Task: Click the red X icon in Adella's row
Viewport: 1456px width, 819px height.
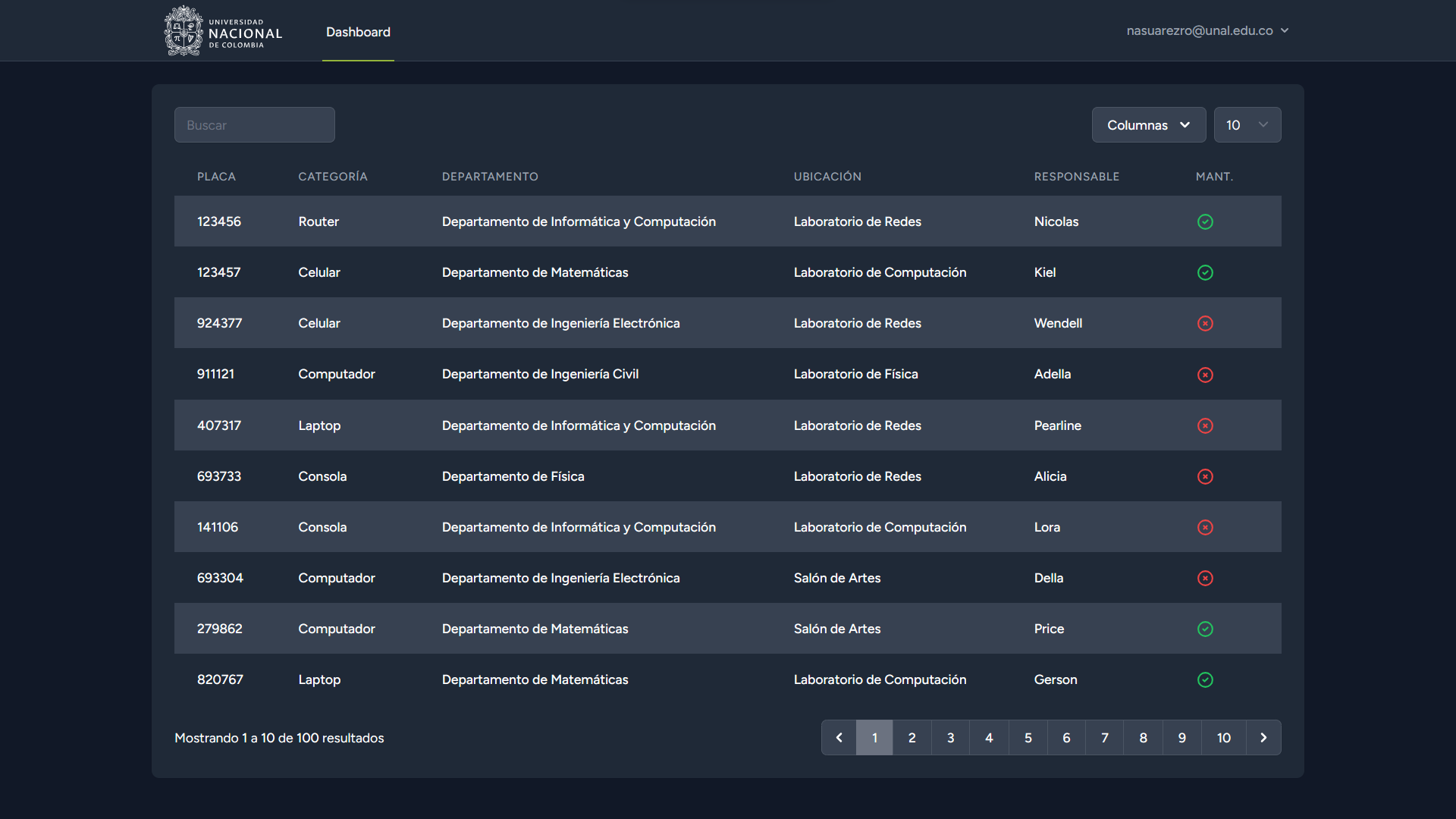Action: [1205, 375]
